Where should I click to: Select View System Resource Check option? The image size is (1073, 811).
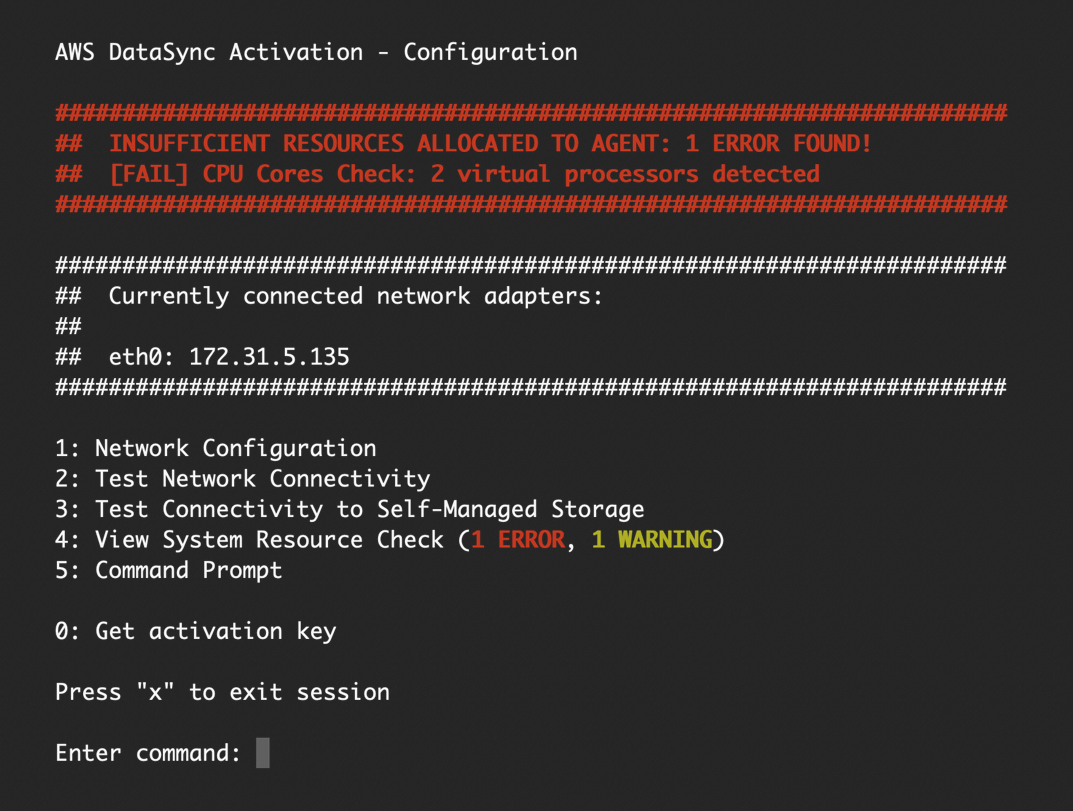click(x=389, y=539)
